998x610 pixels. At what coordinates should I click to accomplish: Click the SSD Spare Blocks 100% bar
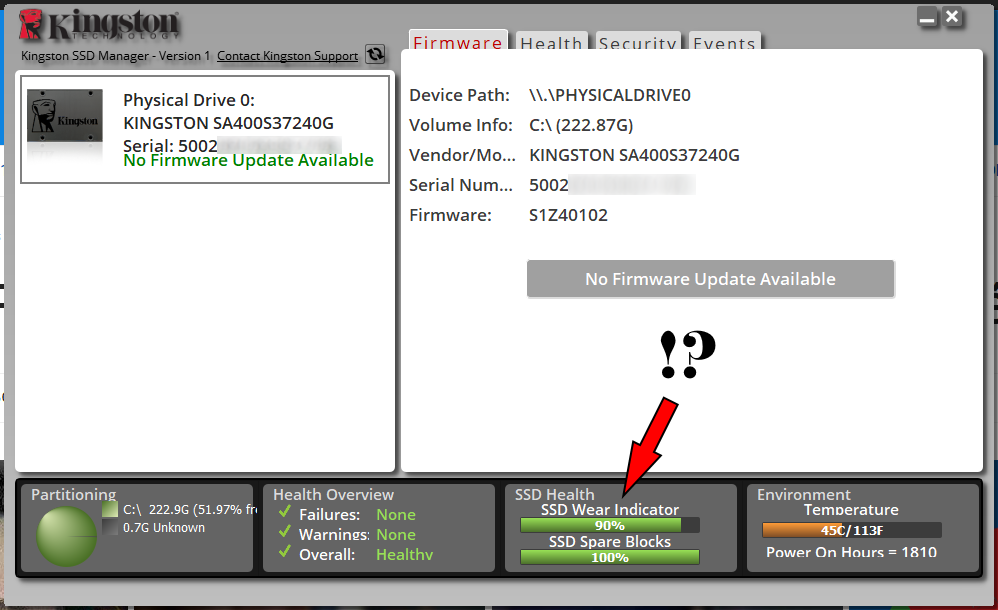(x=610, y=557)
